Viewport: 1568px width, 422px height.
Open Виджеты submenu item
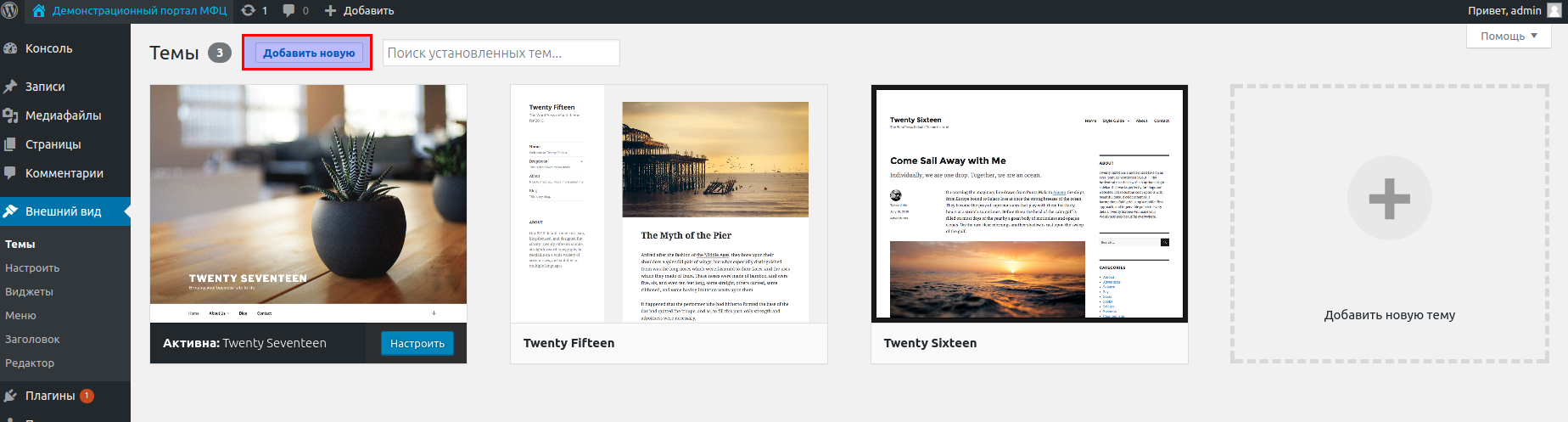point(29,292)
